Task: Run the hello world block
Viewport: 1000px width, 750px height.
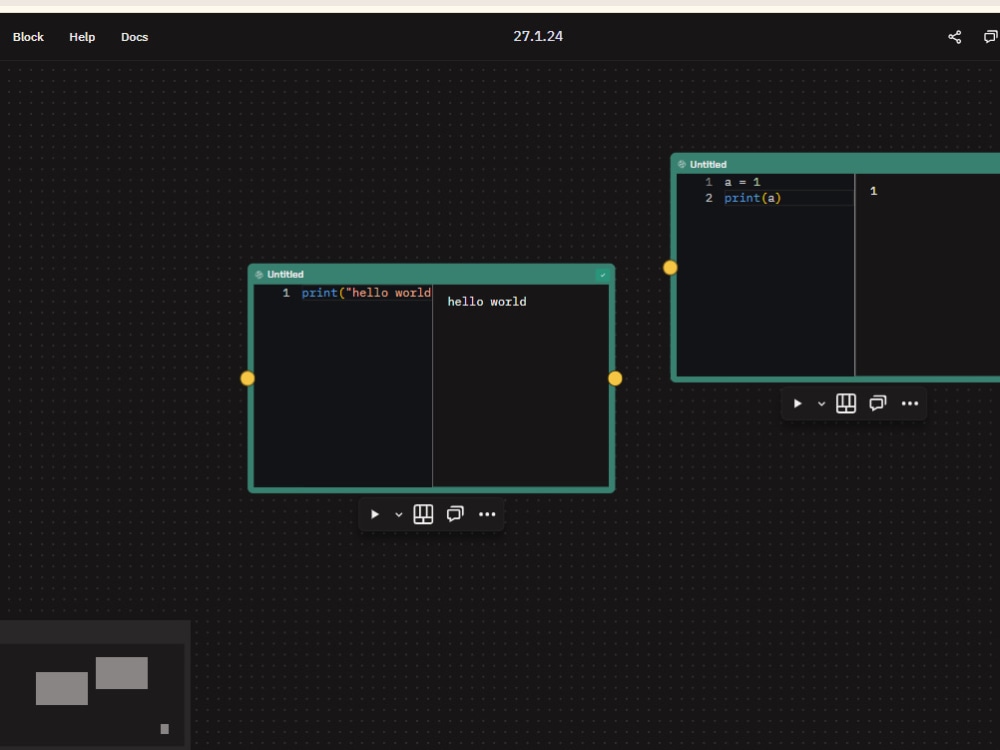Action: [375, 514]
